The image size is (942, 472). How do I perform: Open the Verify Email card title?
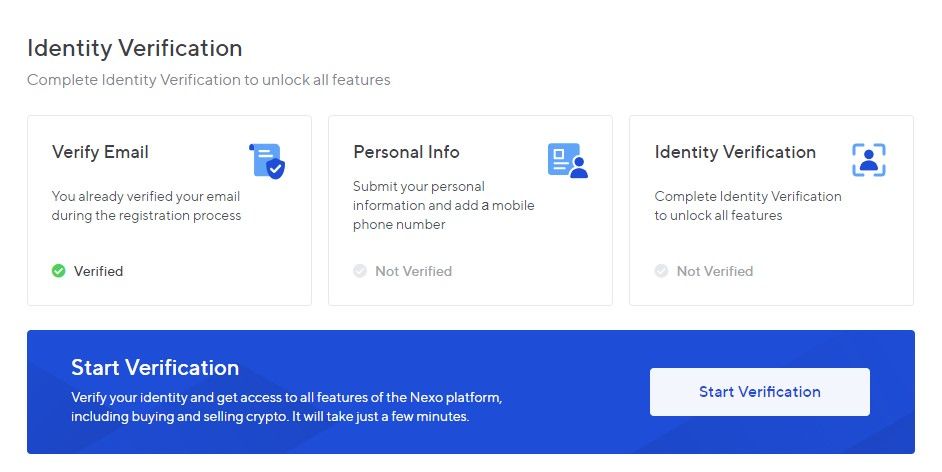[100, 153]
